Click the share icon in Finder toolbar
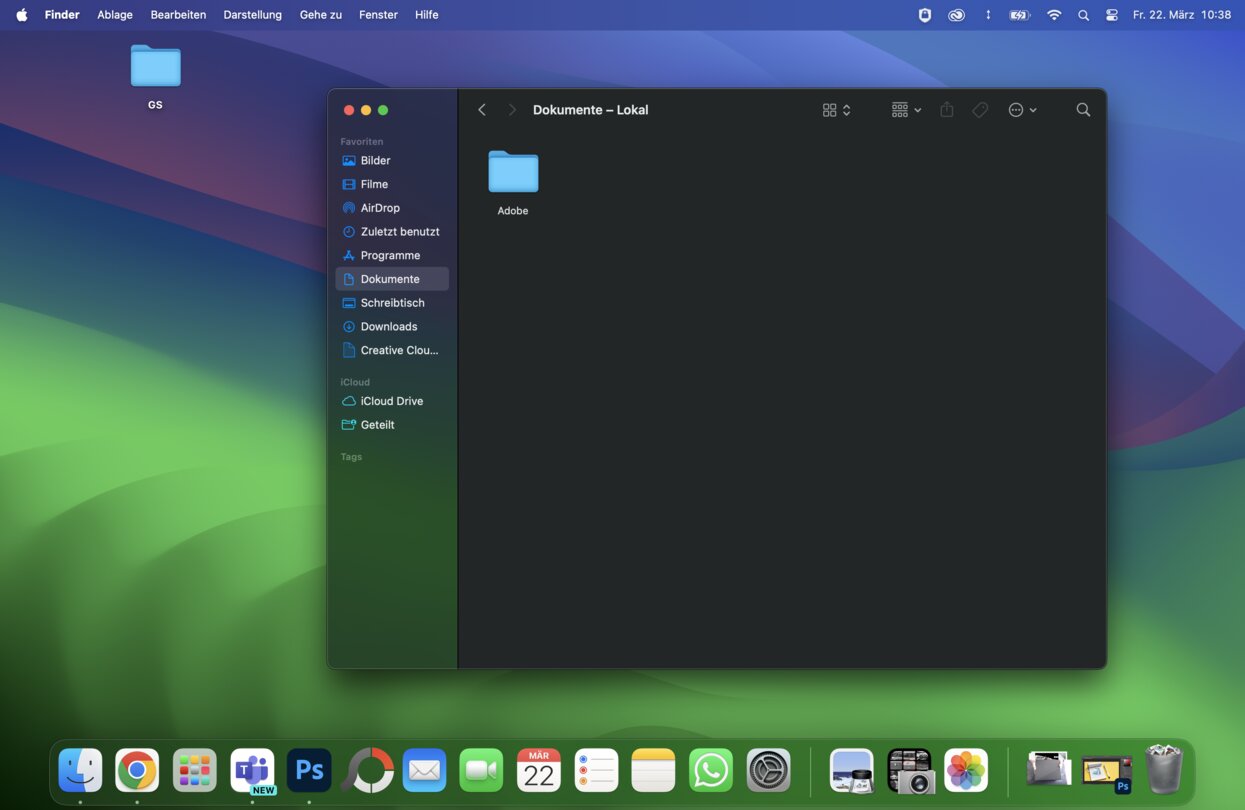This screenshot has height=810, width=1245. click(947, 110)
